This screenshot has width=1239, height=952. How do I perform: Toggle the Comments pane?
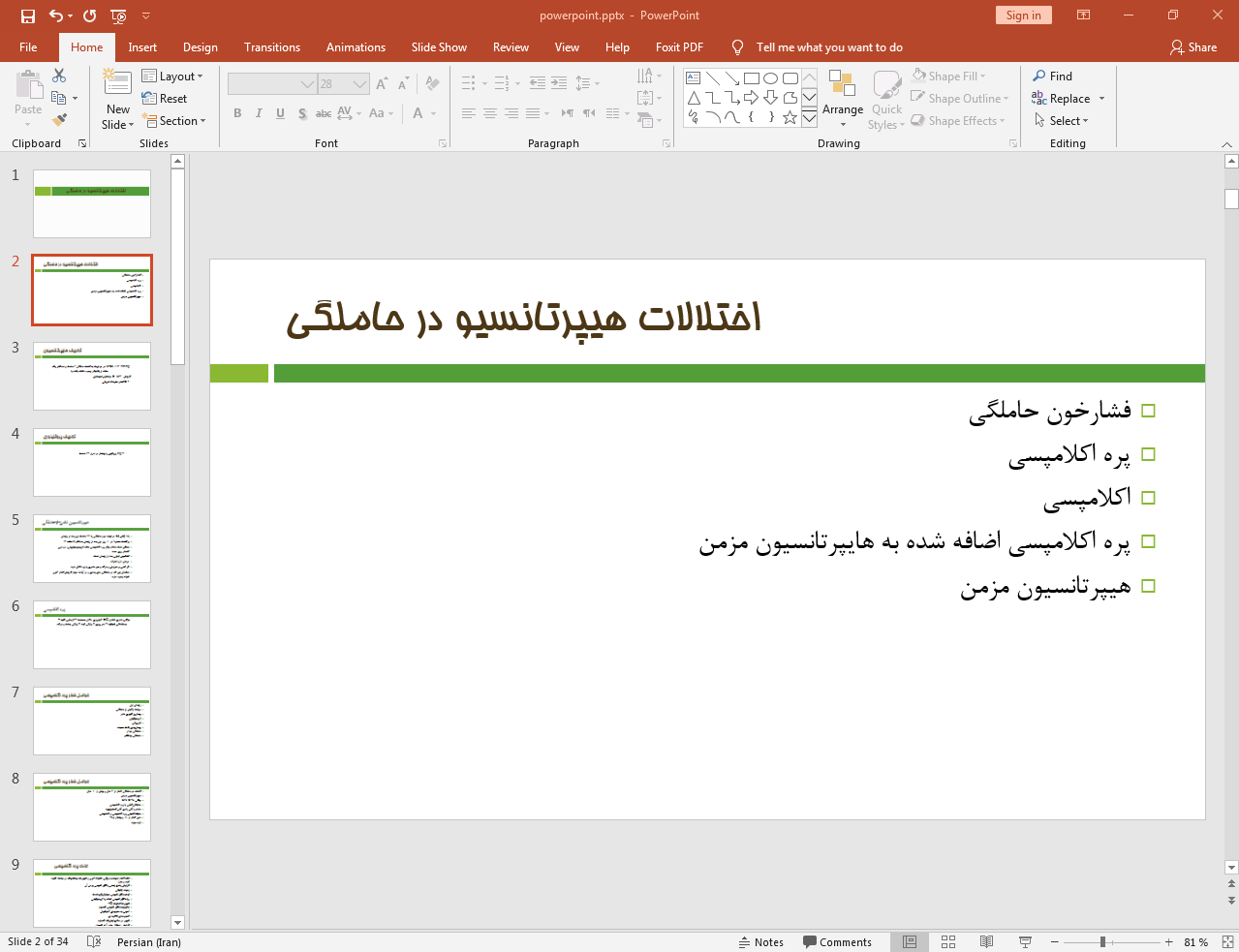[x=837, y=941]
